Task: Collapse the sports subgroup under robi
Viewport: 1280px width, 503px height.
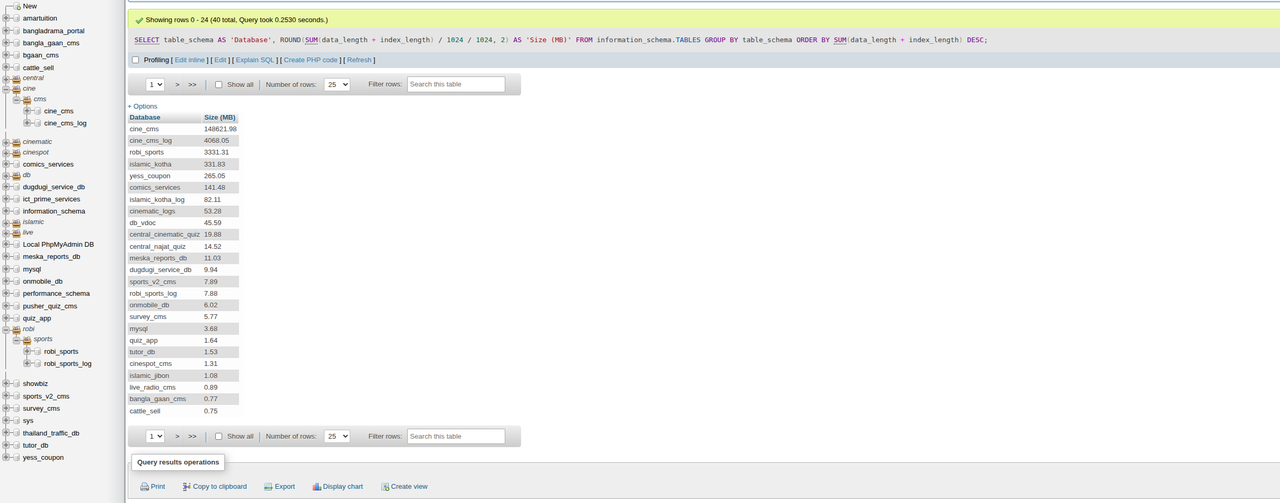Action: tap(16, 339)
